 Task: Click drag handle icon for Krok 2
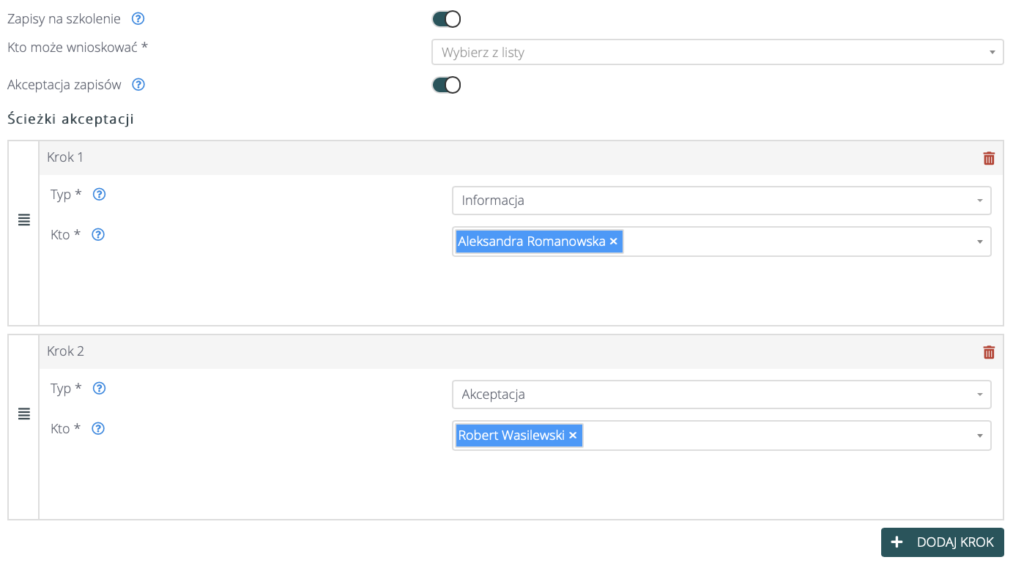pos(24,414)
